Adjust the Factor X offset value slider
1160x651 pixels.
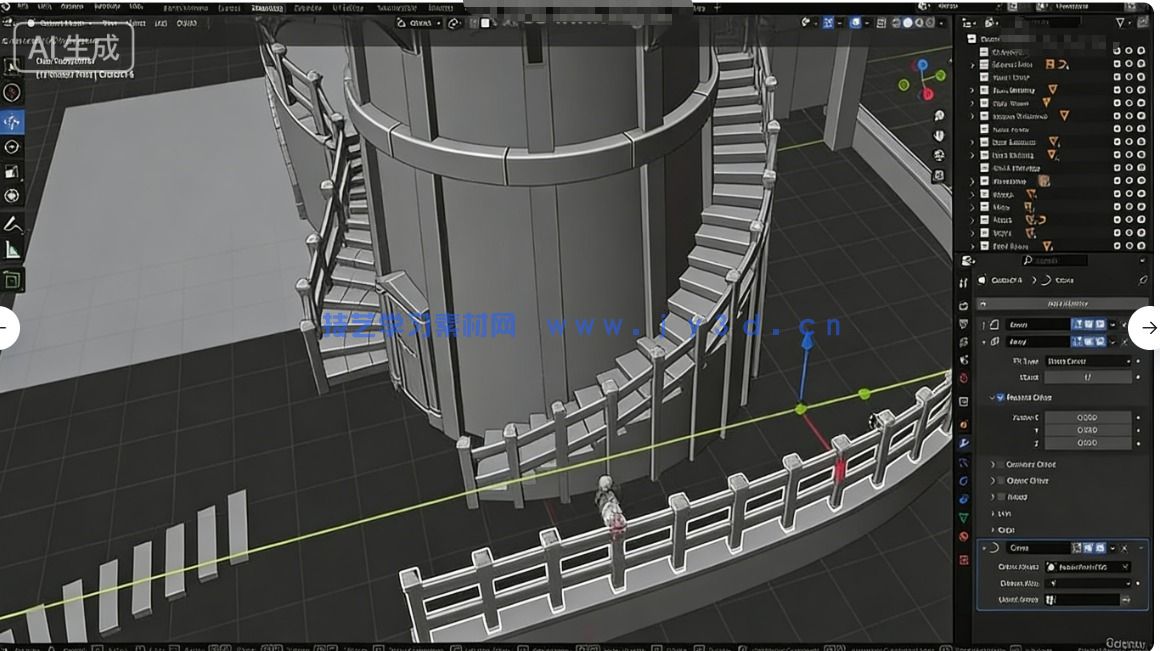1089,419
